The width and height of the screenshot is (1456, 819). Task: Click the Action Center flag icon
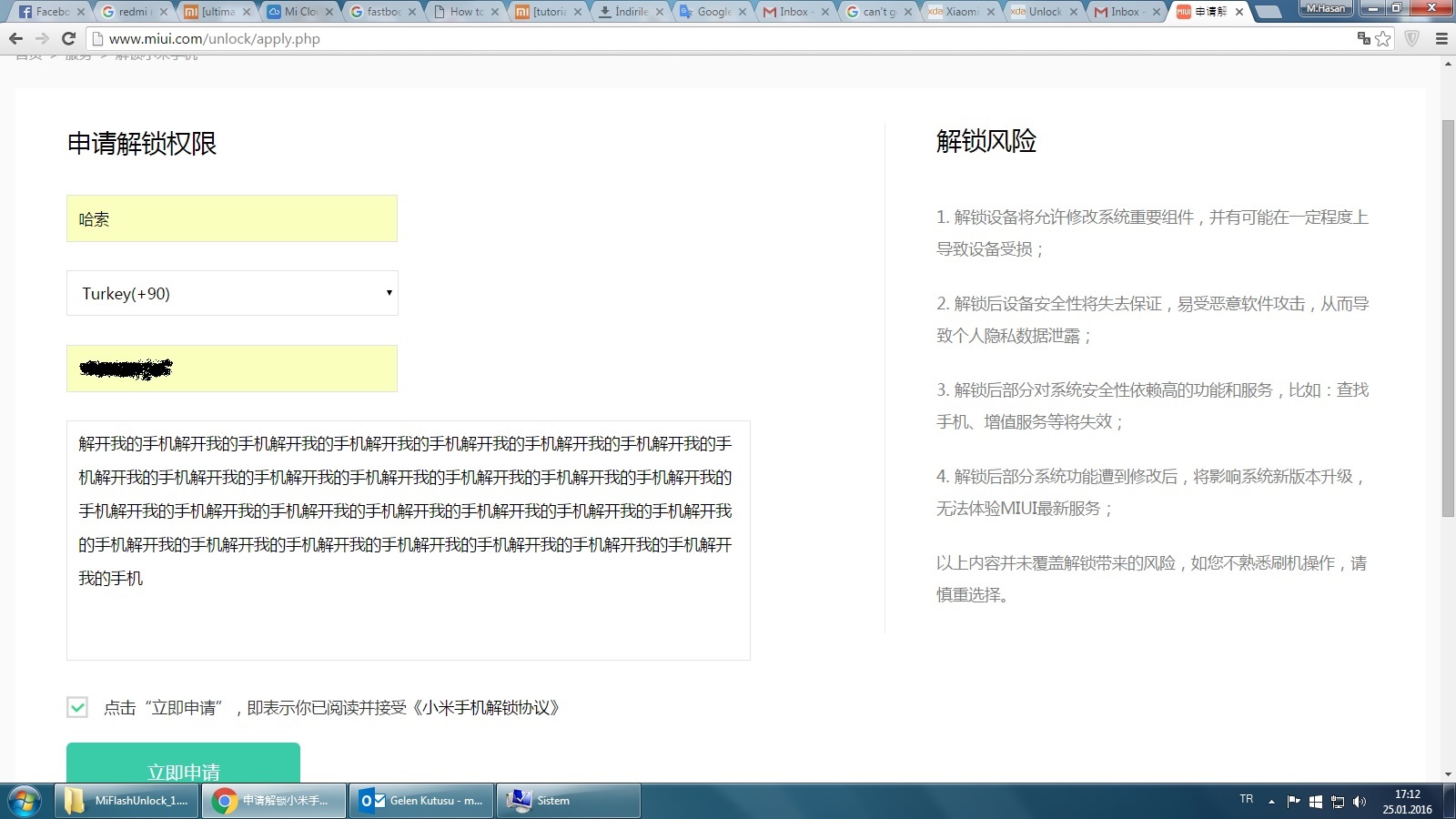pyautogui.click(x=1293, y=802)
